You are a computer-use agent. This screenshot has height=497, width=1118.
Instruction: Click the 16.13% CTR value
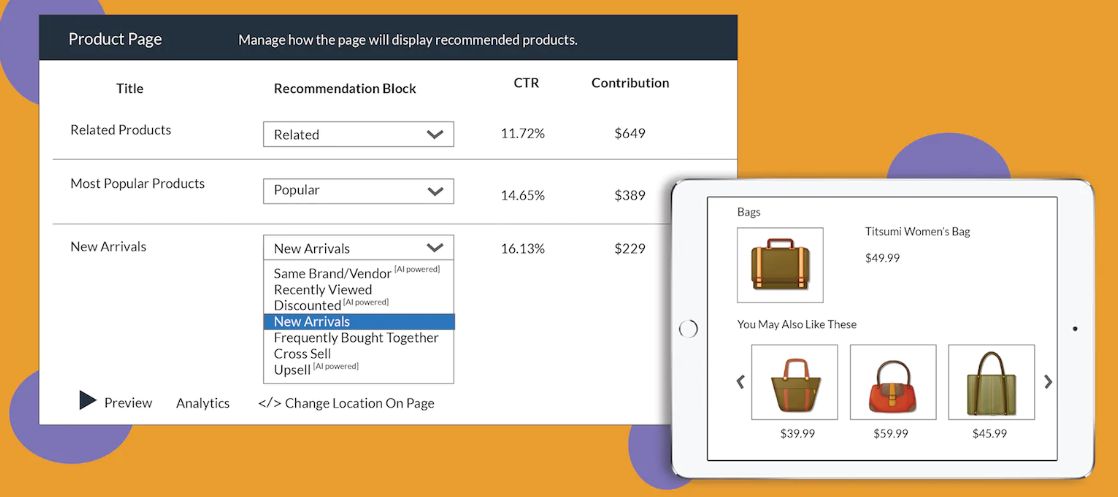[x=523, y=248]
